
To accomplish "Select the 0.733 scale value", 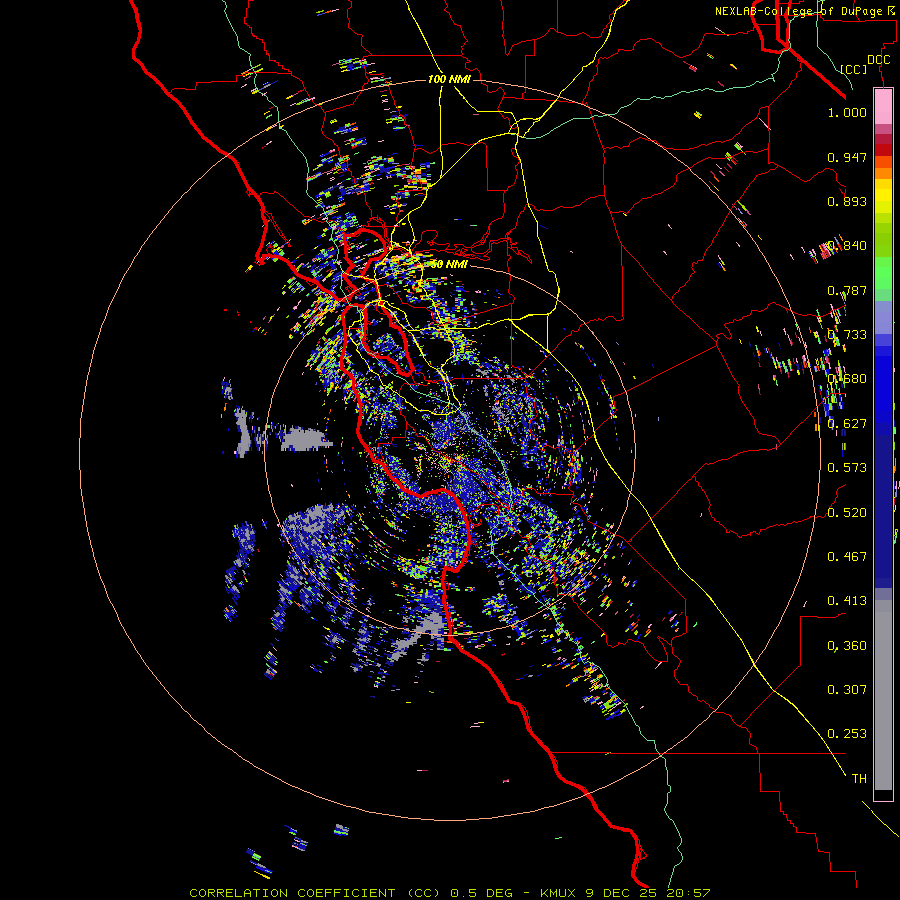I will (x=847, y=335).
